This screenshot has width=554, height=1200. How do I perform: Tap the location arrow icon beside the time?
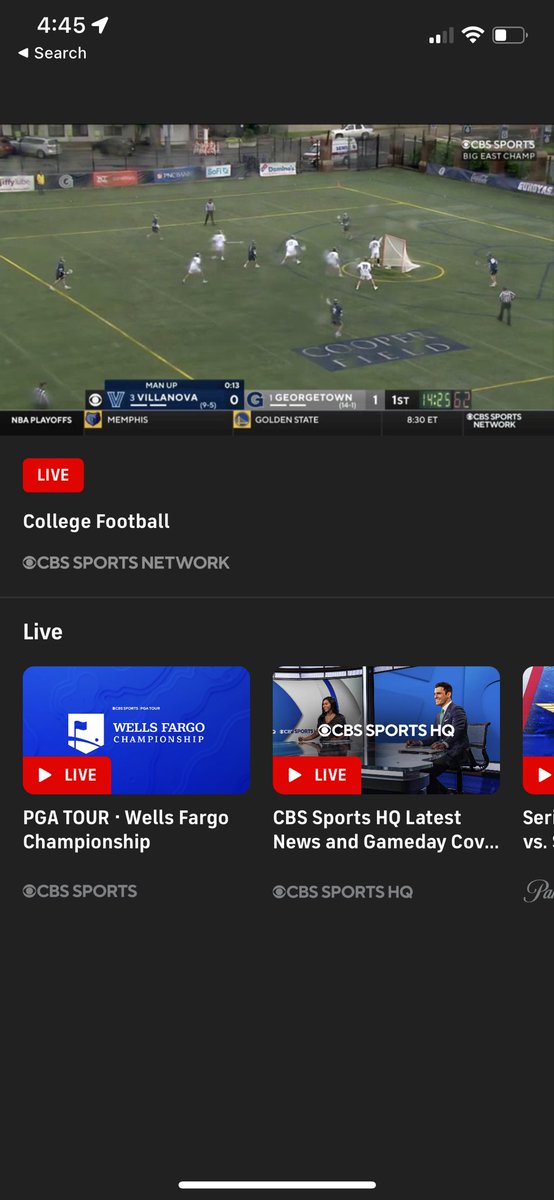pyautogui.click(x=99, y=24)
